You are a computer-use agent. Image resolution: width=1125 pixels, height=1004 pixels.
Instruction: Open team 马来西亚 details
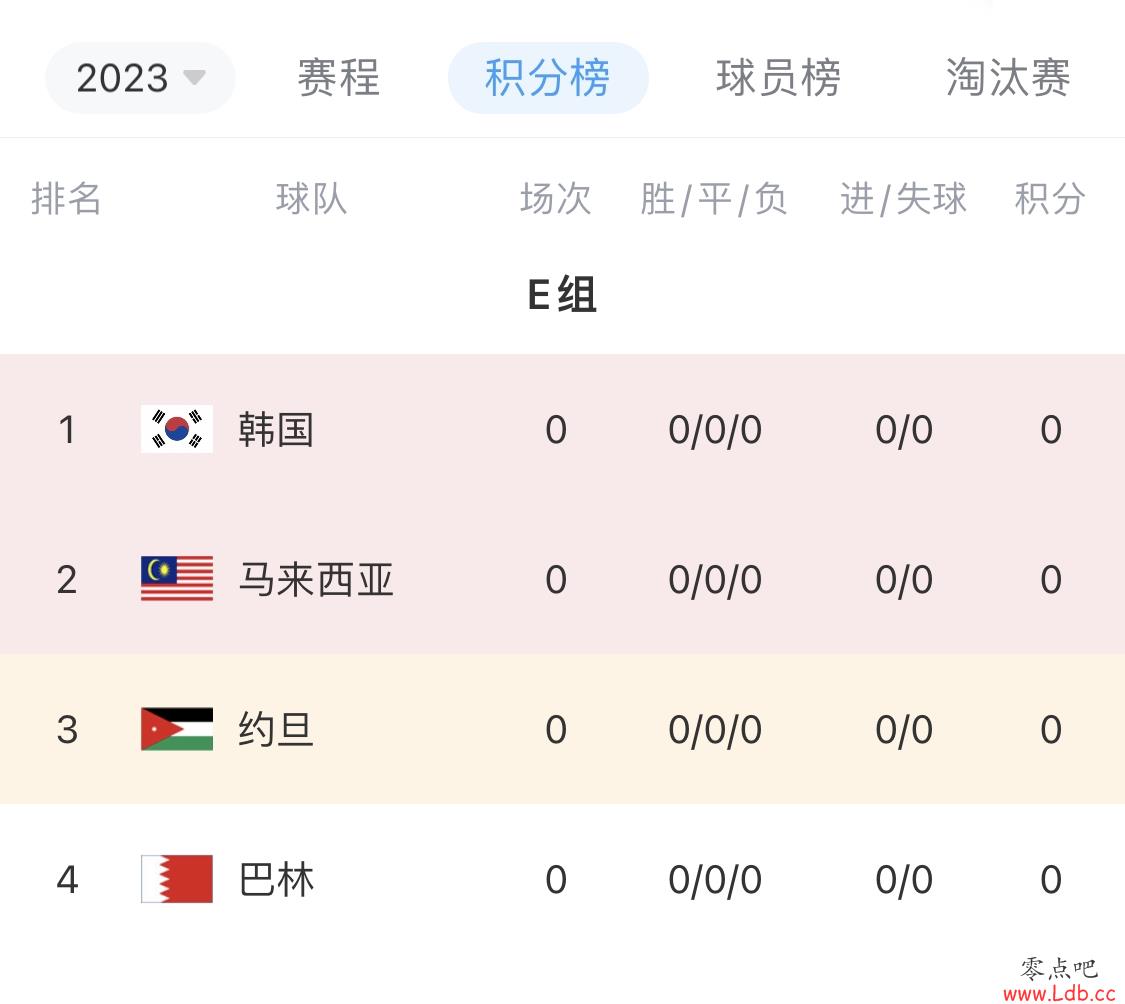[316, 579]
